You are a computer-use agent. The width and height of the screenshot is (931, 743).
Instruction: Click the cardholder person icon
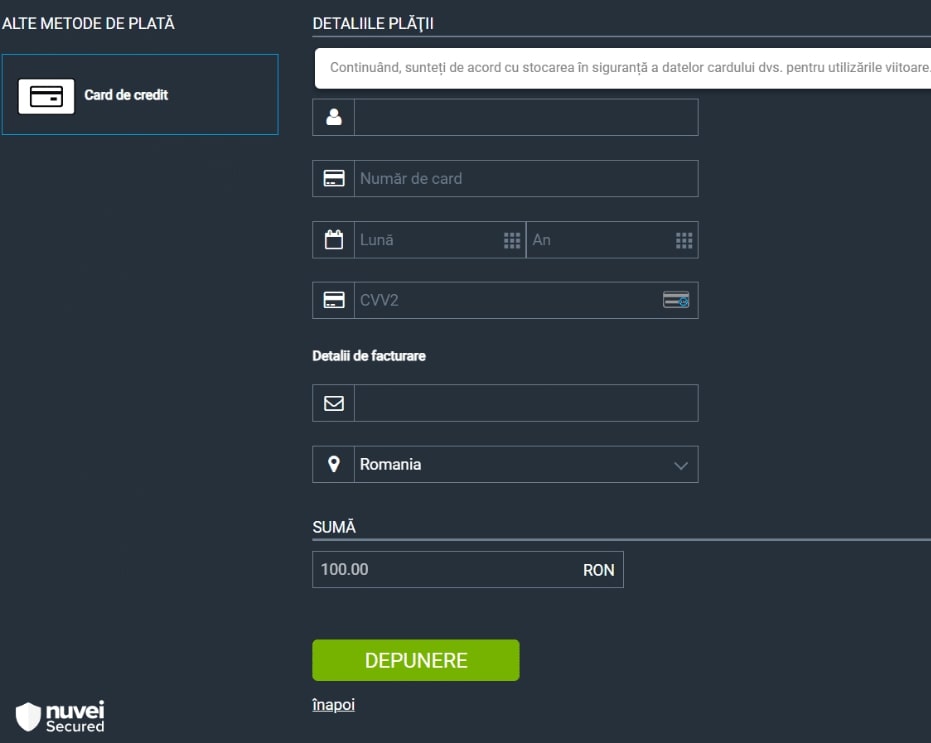[334, 117]
